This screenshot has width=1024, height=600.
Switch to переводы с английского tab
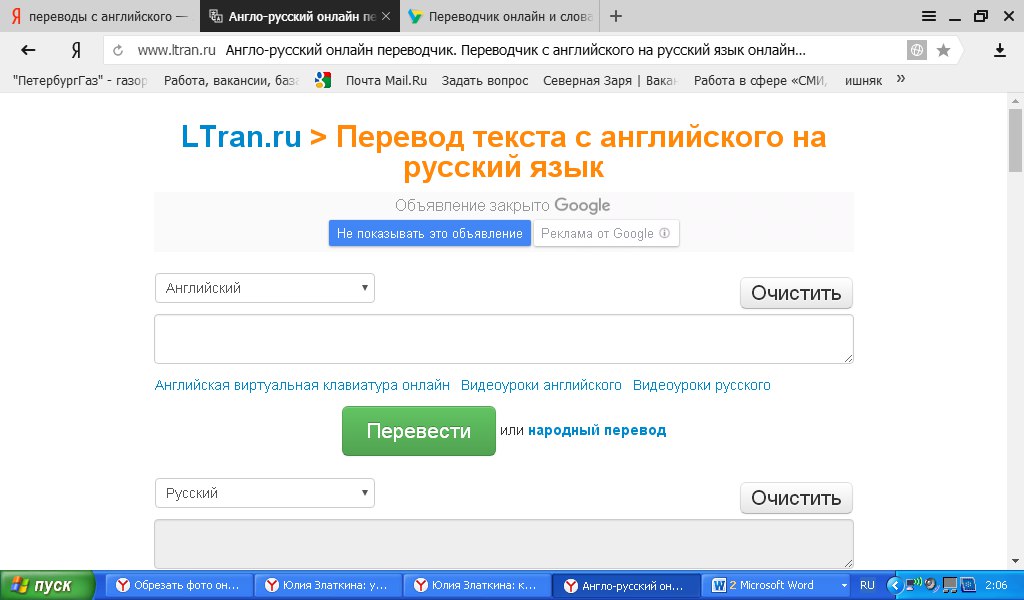coord(100,16)
